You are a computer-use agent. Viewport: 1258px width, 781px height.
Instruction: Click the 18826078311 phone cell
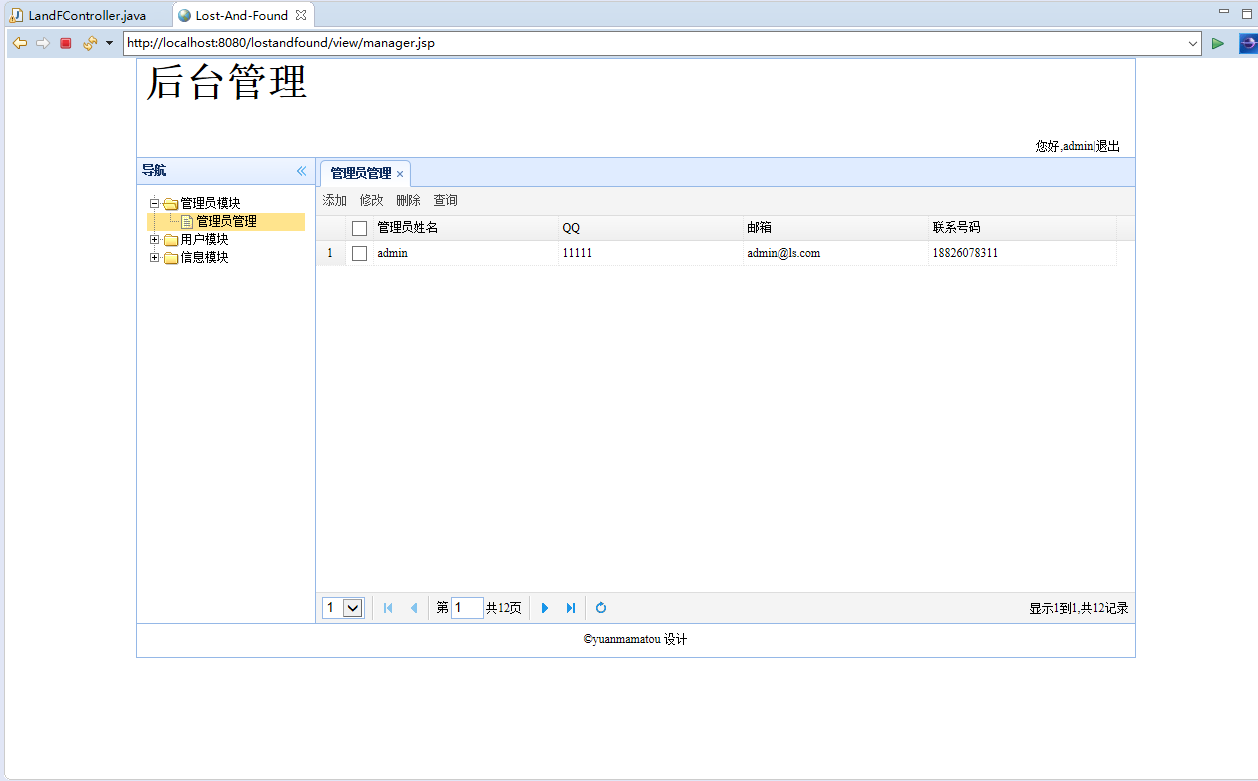click(x=1022, y=253)
